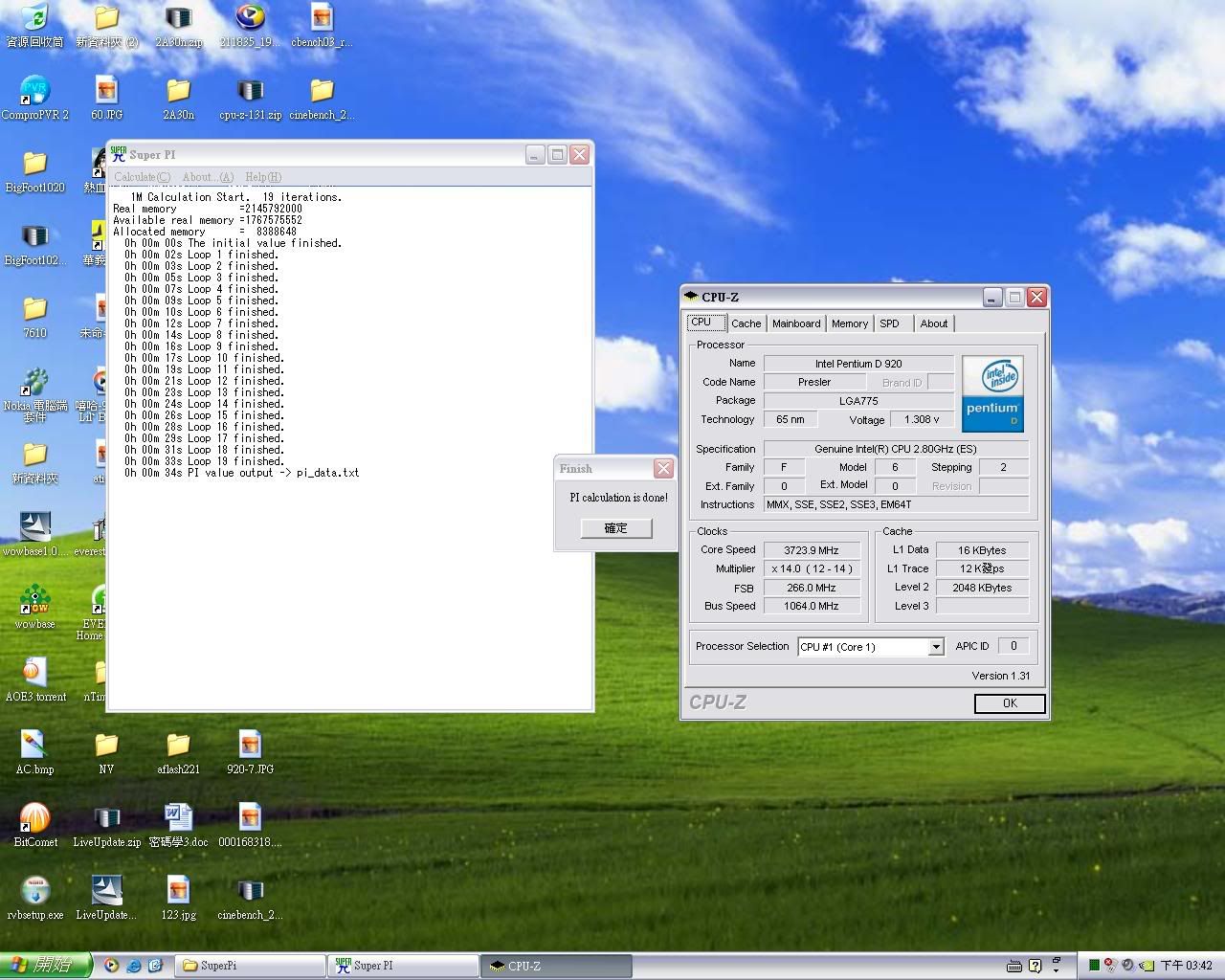1225x980 pixels.
Task: Switch to CPU-Z Cache tab
Action: point(746,323)
